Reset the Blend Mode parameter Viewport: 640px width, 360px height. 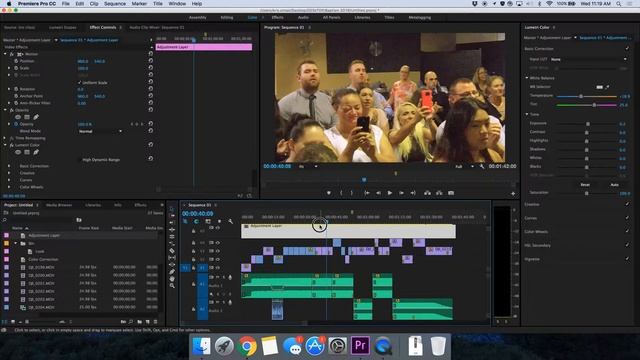151,131
